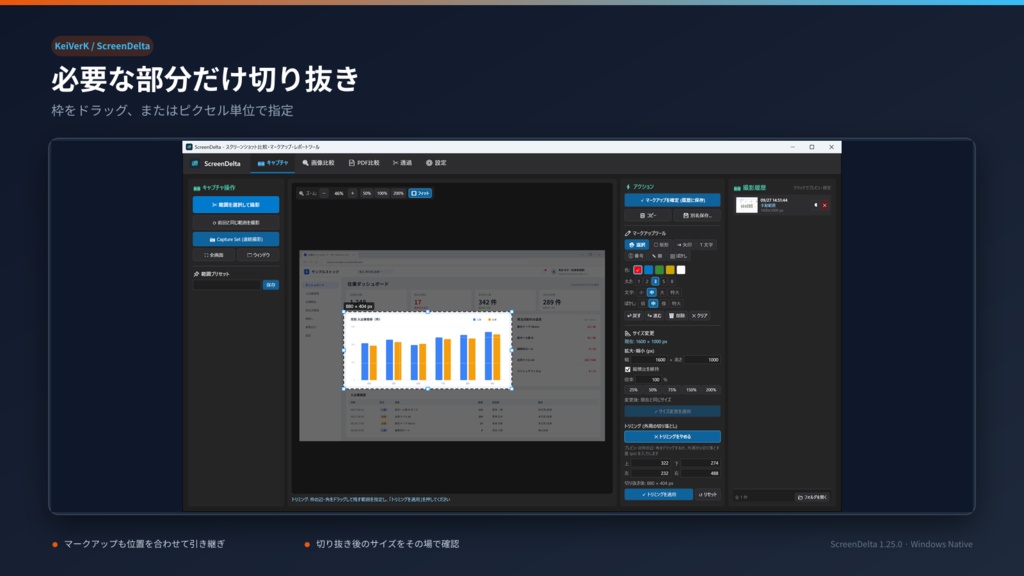Copy the image with コピー button
The image size is (1024, 576).
[x=648, y=216]
